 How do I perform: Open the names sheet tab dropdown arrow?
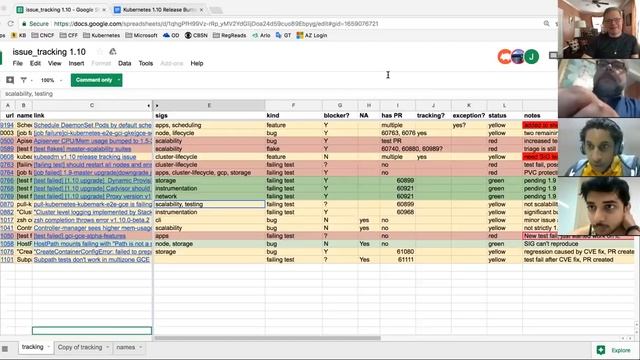pyautogui.click(x=140, y=347)
